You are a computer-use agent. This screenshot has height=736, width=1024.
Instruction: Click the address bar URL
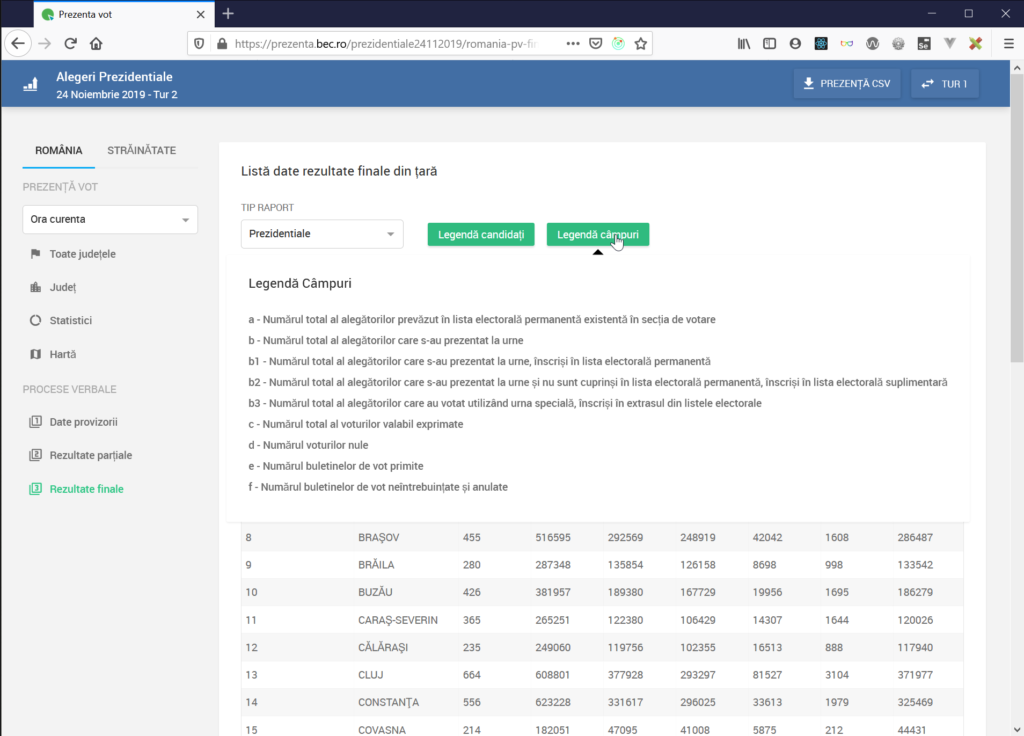coord(385,44)
